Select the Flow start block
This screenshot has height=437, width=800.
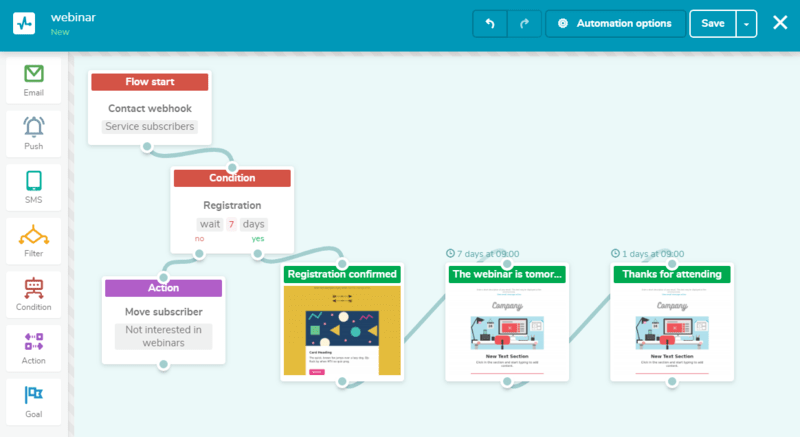pyautogui.click(x=149, y=108)
